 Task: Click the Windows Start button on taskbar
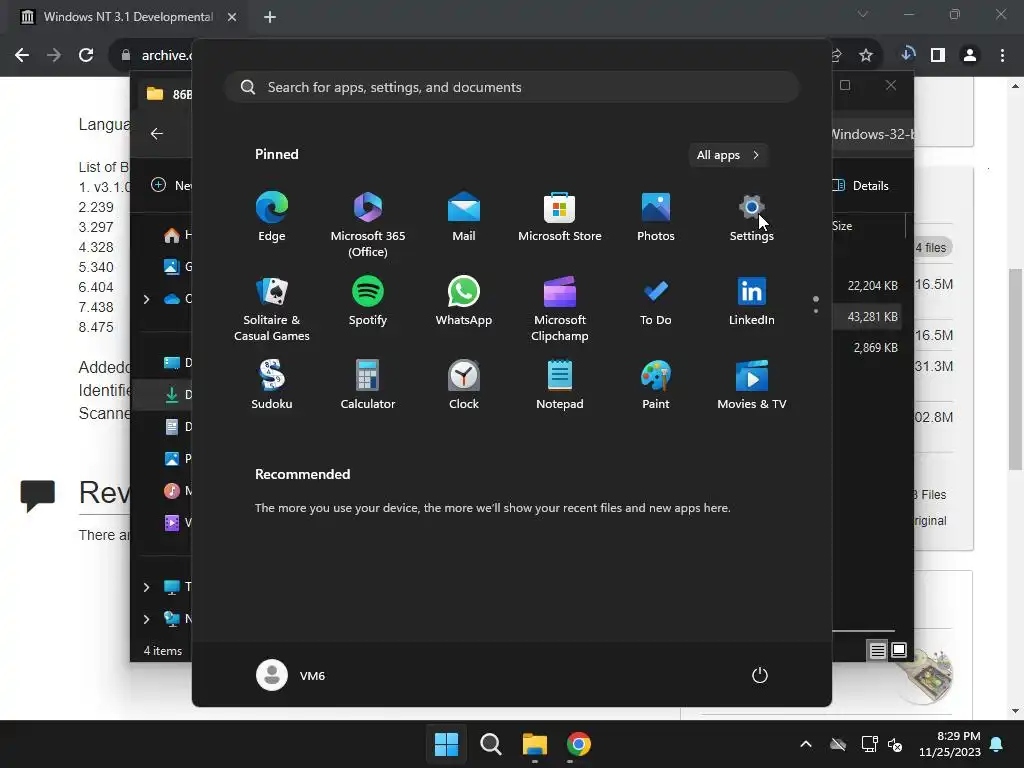click(x=447, y=744)
